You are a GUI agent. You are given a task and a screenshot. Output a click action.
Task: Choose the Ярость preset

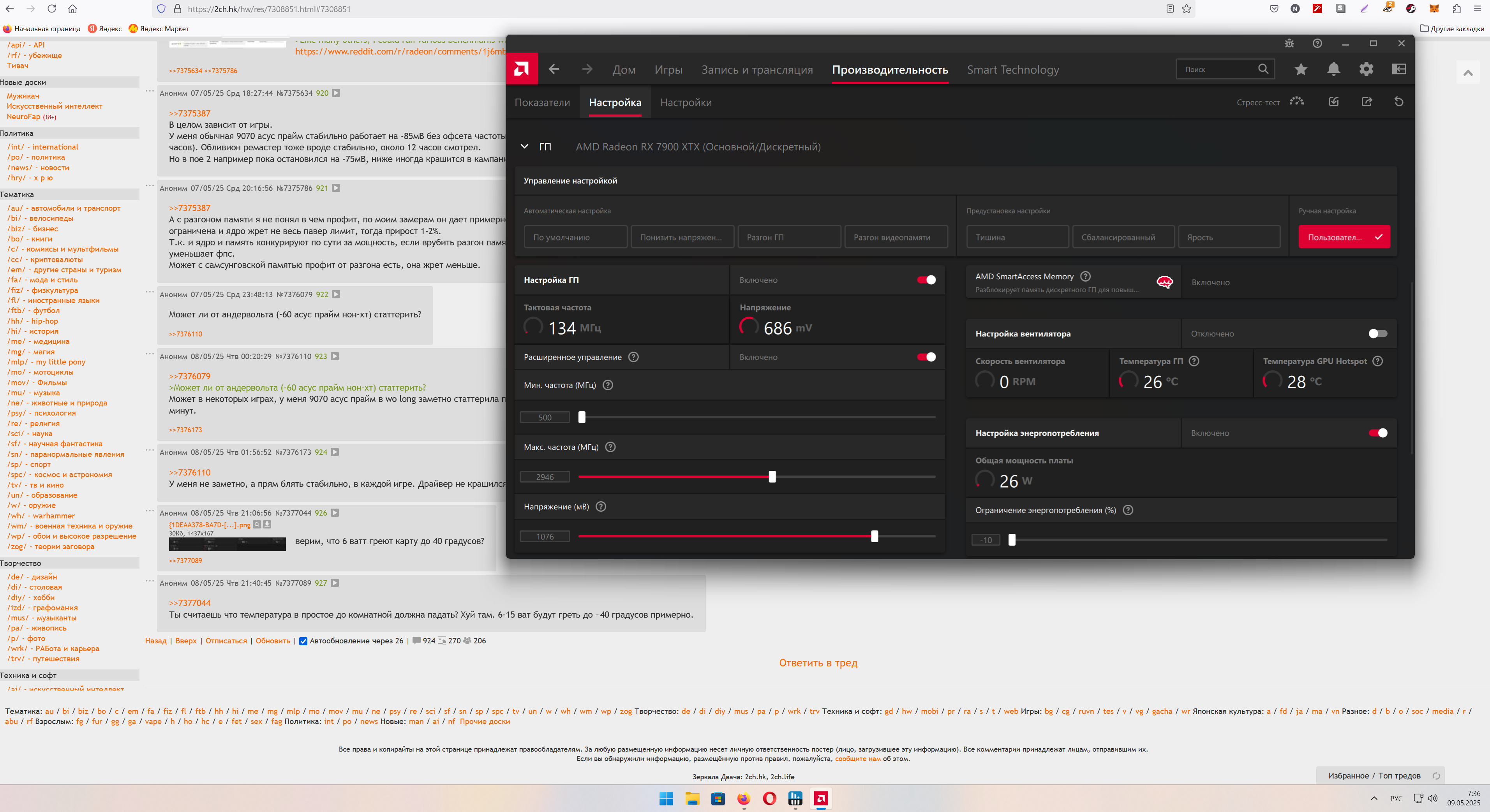point(1229,237)
